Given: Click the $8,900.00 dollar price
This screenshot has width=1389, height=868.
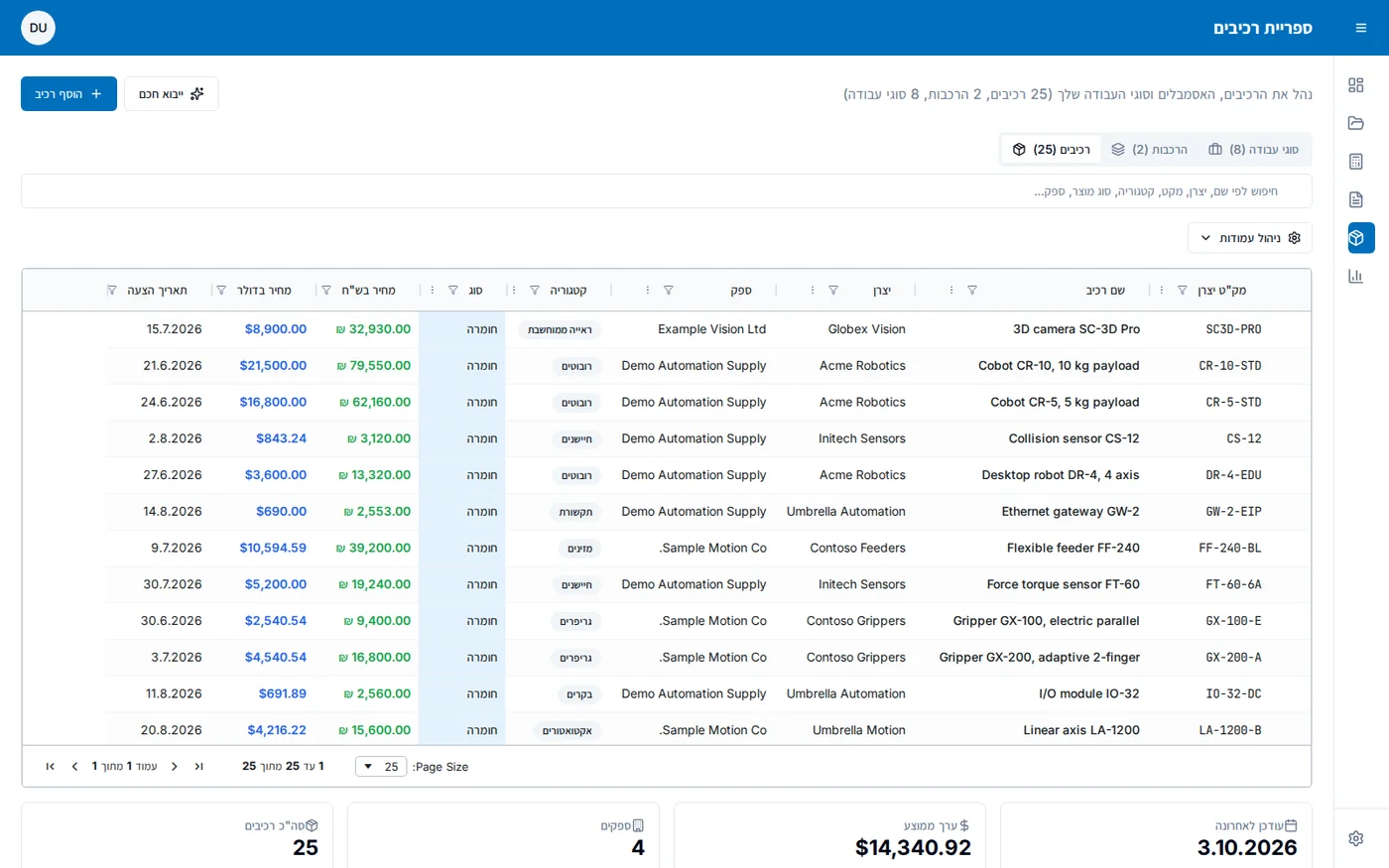Looking at the screenshot, I should pos(276,329).
